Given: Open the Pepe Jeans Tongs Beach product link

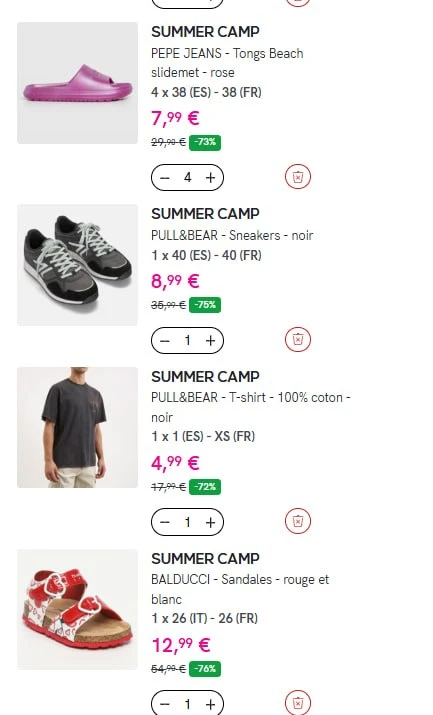Looking at the screenshot, I should 227,63.
